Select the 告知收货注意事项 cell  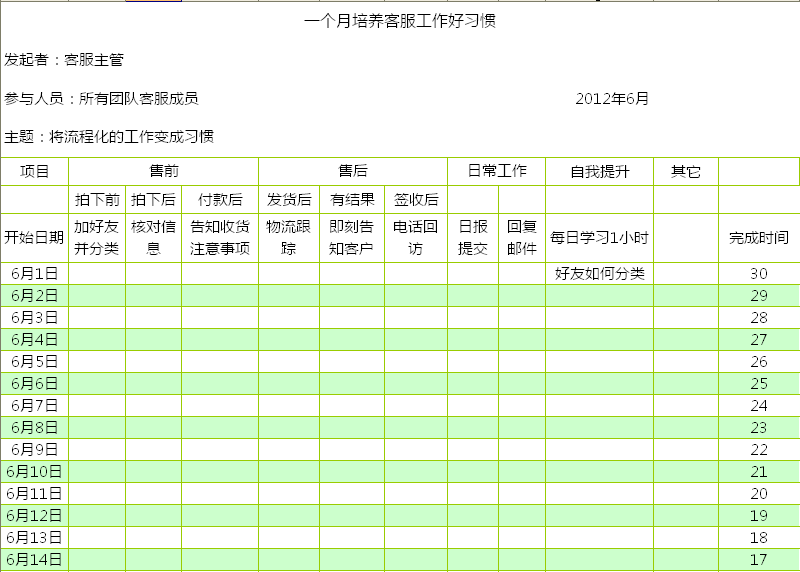[x=220, y=238]
